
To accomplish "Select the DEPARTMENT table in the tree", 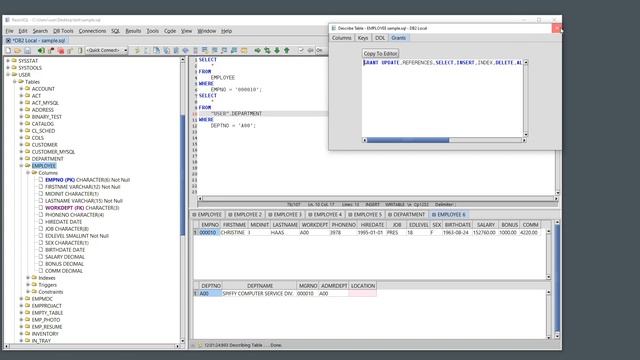I will 47,159.
